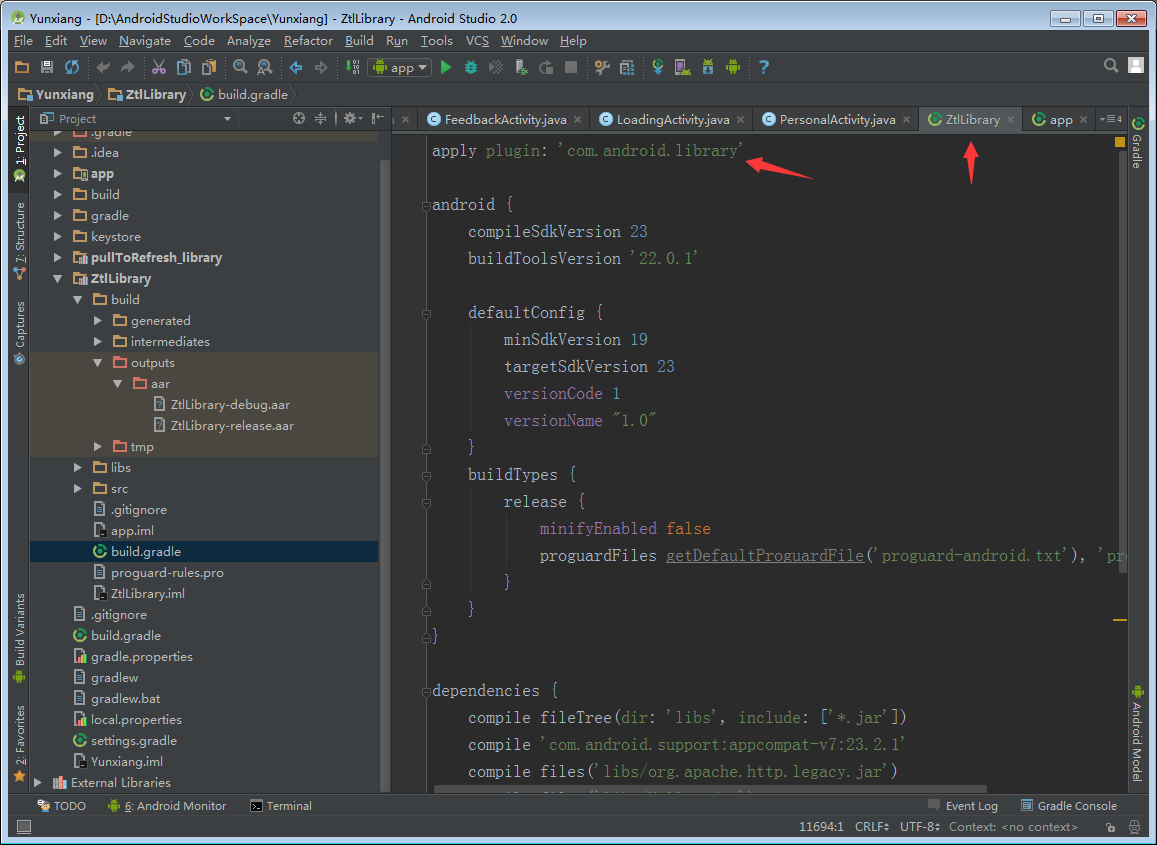
Task: Collapse the aar folder
Action: (x=117, y=384)
